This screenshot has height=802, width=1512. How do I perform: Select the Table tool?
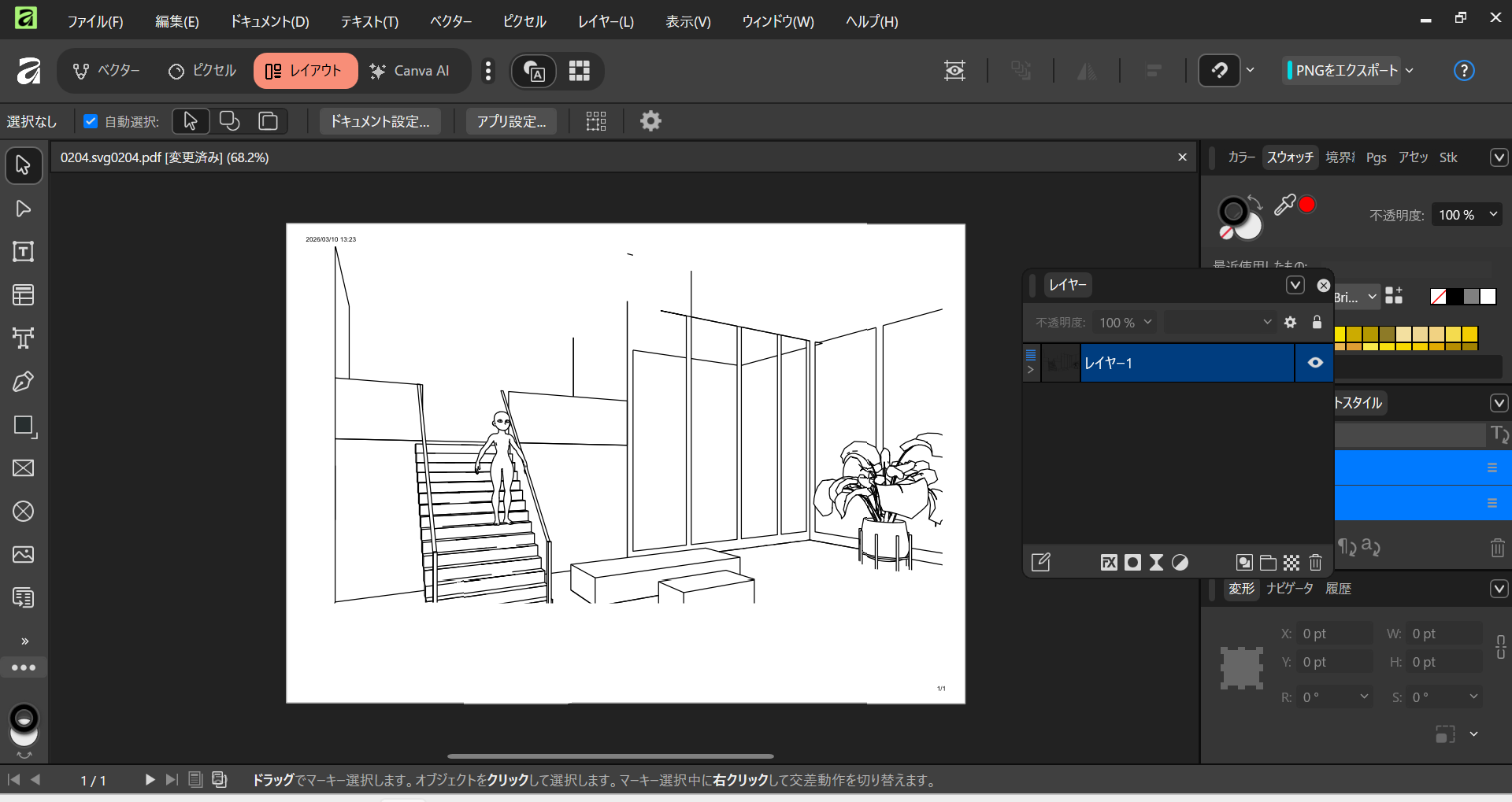pos(23,295)
